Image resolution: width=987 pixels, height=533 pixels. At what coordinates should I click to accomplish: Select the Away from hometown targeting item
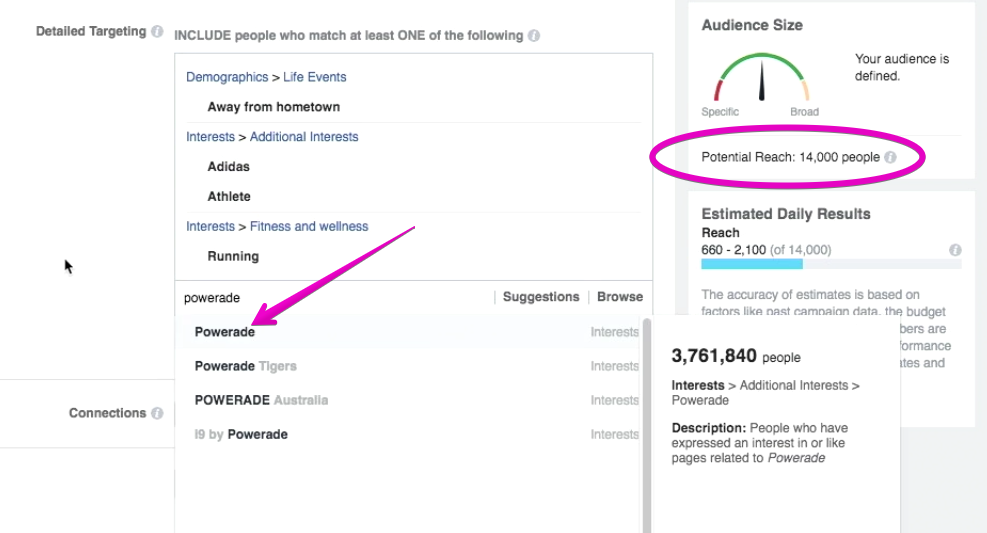274,107
